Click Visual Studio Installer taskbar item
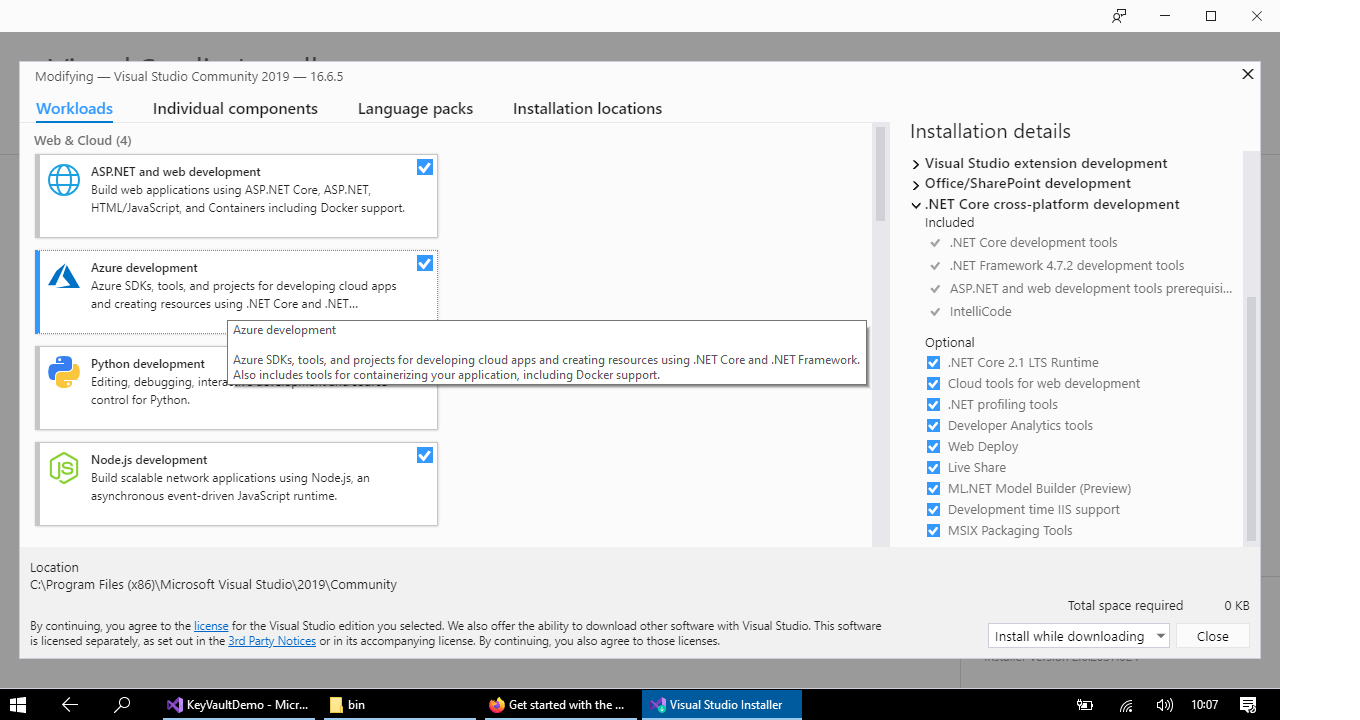The width and height of the screenshot is (1360, 720). pos(721,704)
